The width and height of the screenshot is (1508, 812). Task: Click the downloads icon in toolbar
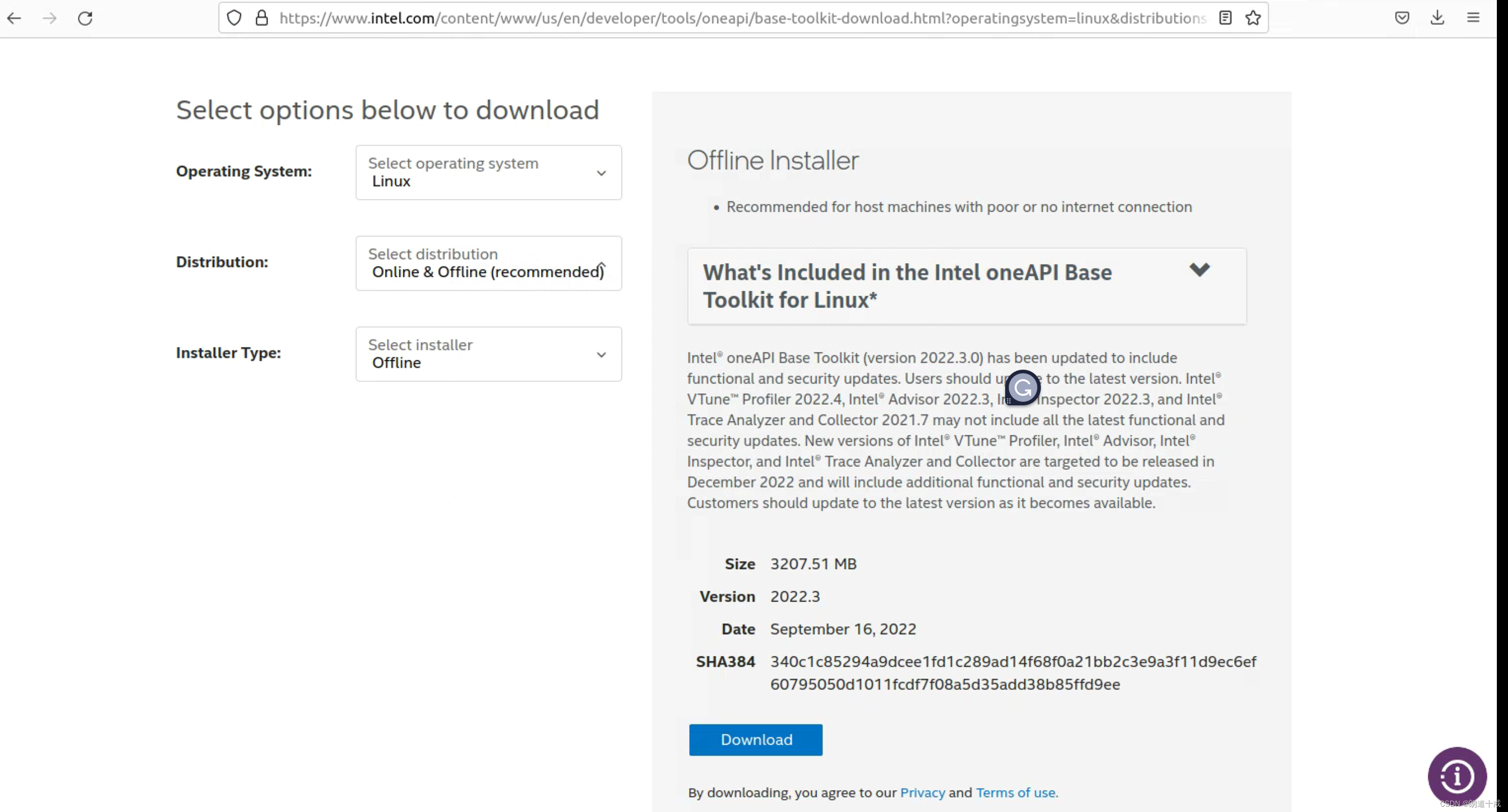click(1437, 18)
